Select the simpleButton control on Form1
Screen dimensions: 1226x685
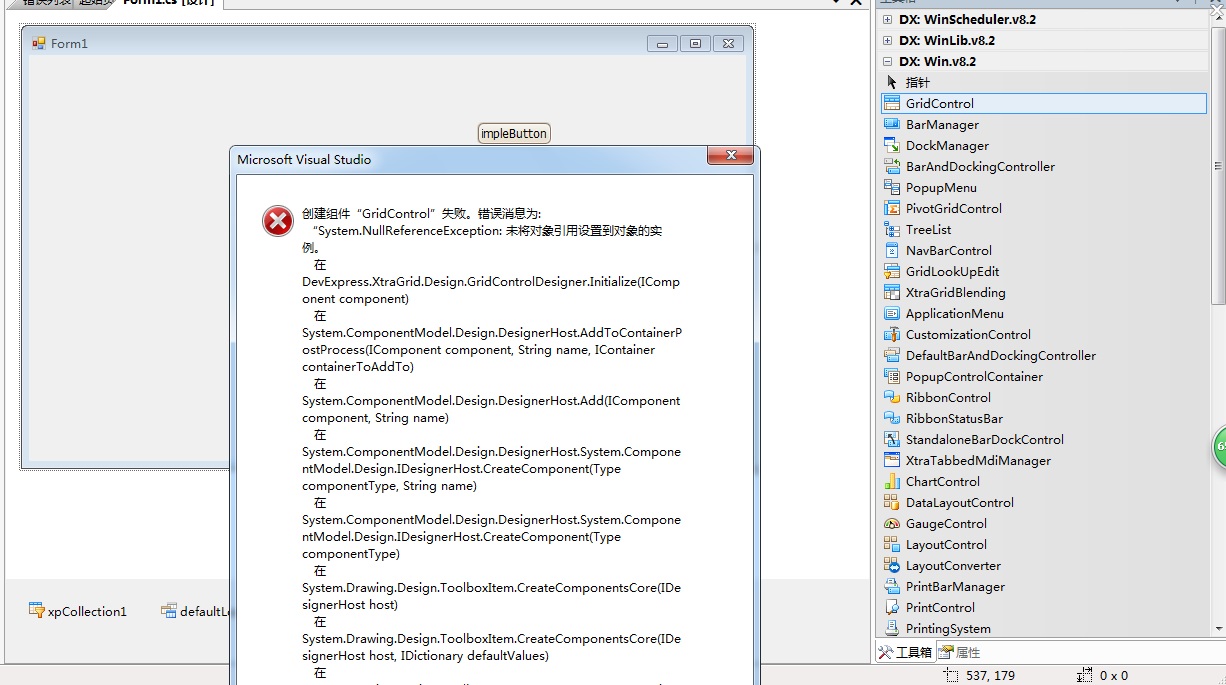coord(514,133)
